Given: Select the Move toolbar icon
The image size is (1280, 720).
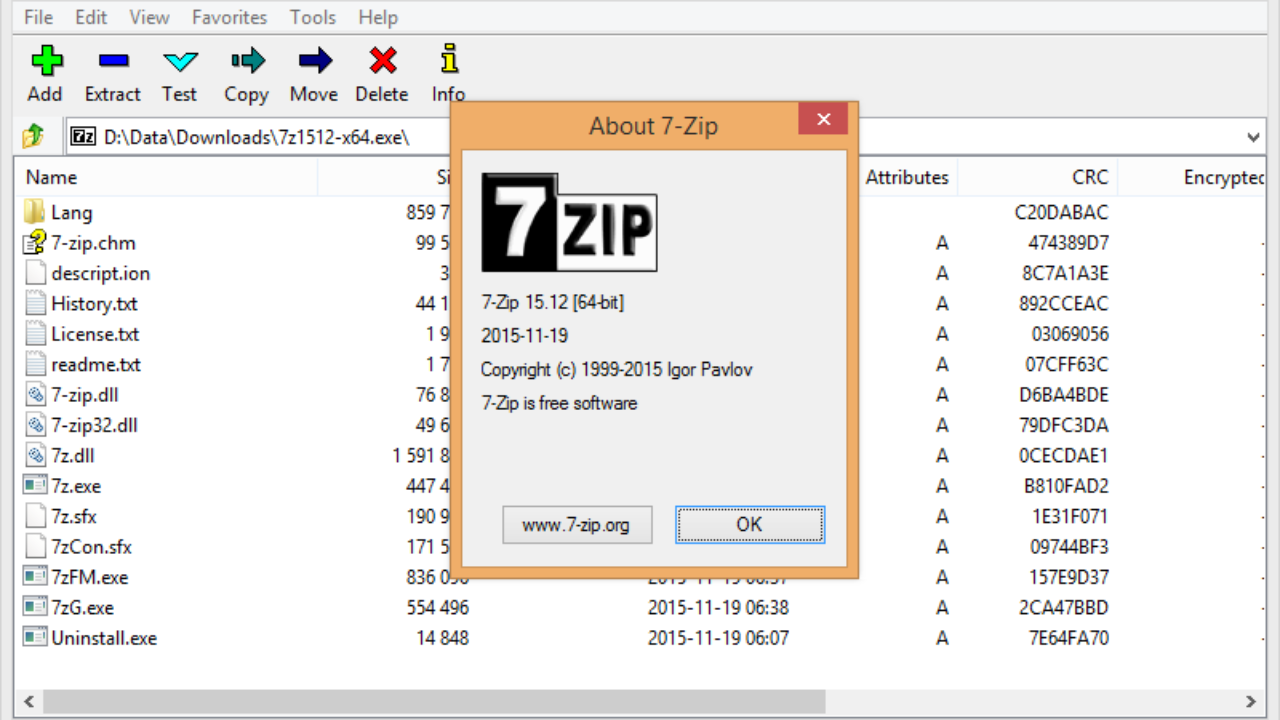Looking at the screenshot, I should click(x=314, y=61).
